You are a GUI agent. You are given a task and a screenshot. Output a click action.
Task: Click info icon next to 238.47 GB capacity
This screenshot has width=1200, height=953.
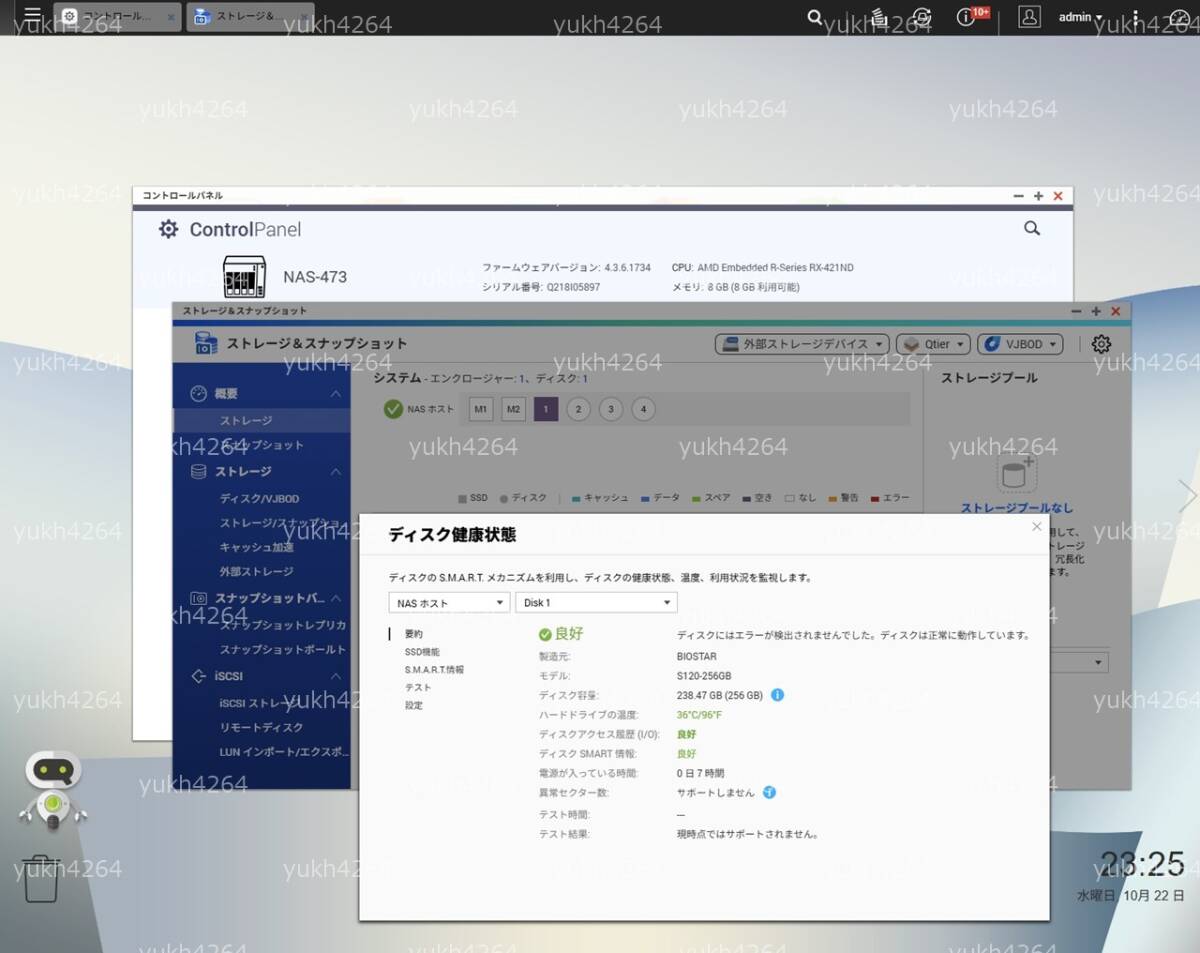(x=777, y=695)
